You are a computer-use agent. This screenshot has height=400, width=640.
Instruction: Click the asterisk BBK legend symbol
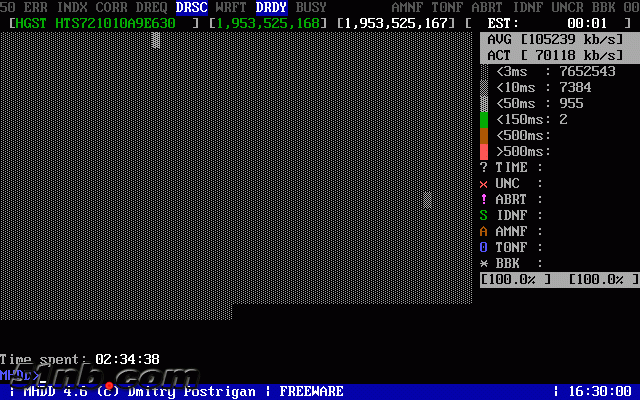click(x=484, y=263)
